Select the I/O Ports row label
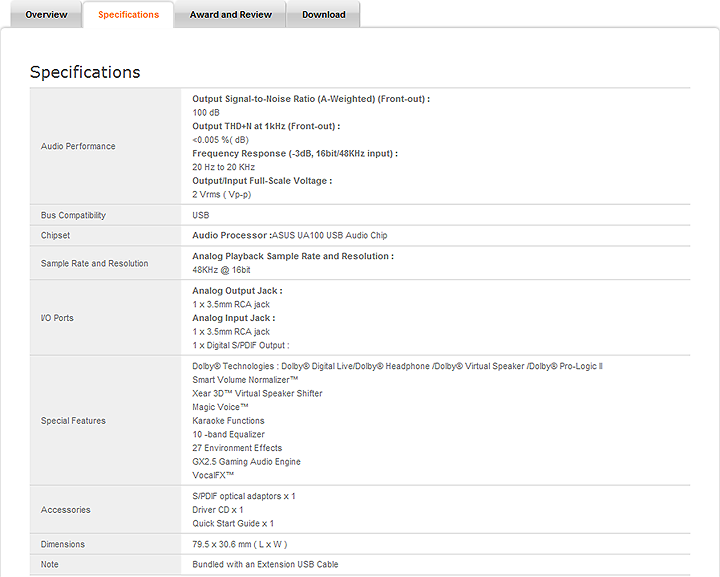This screenshot has height=577, width=720. (x=57, y=318)
